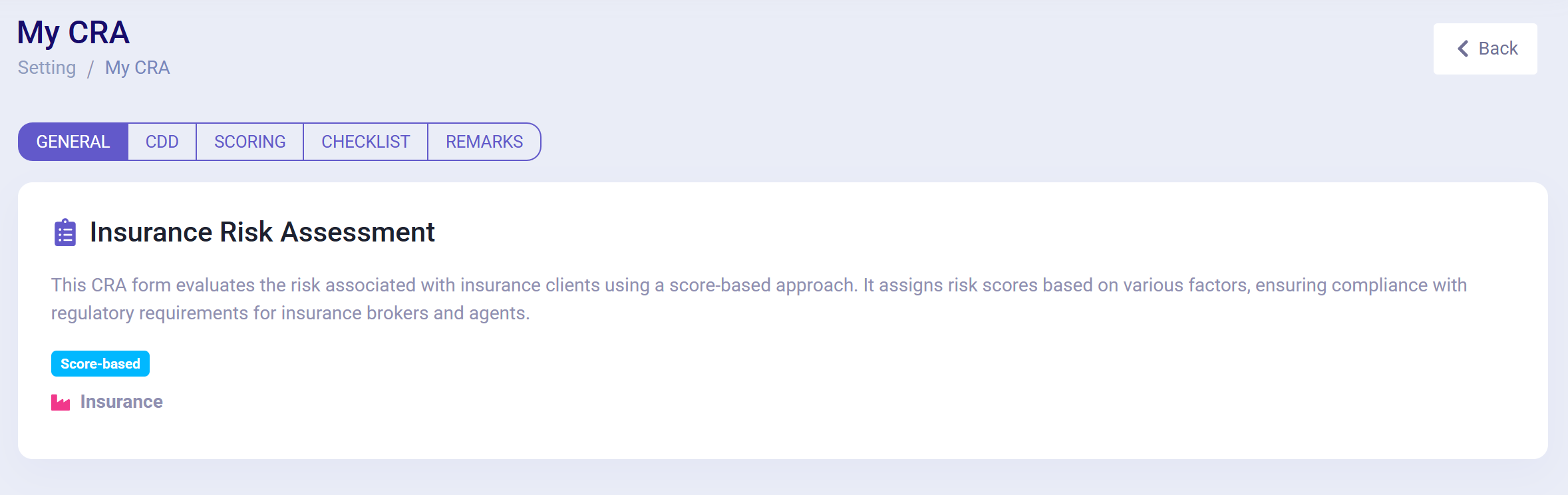Follow the Setting breadcrumb link
This screenshot has width=1568, height=495.
47,68
